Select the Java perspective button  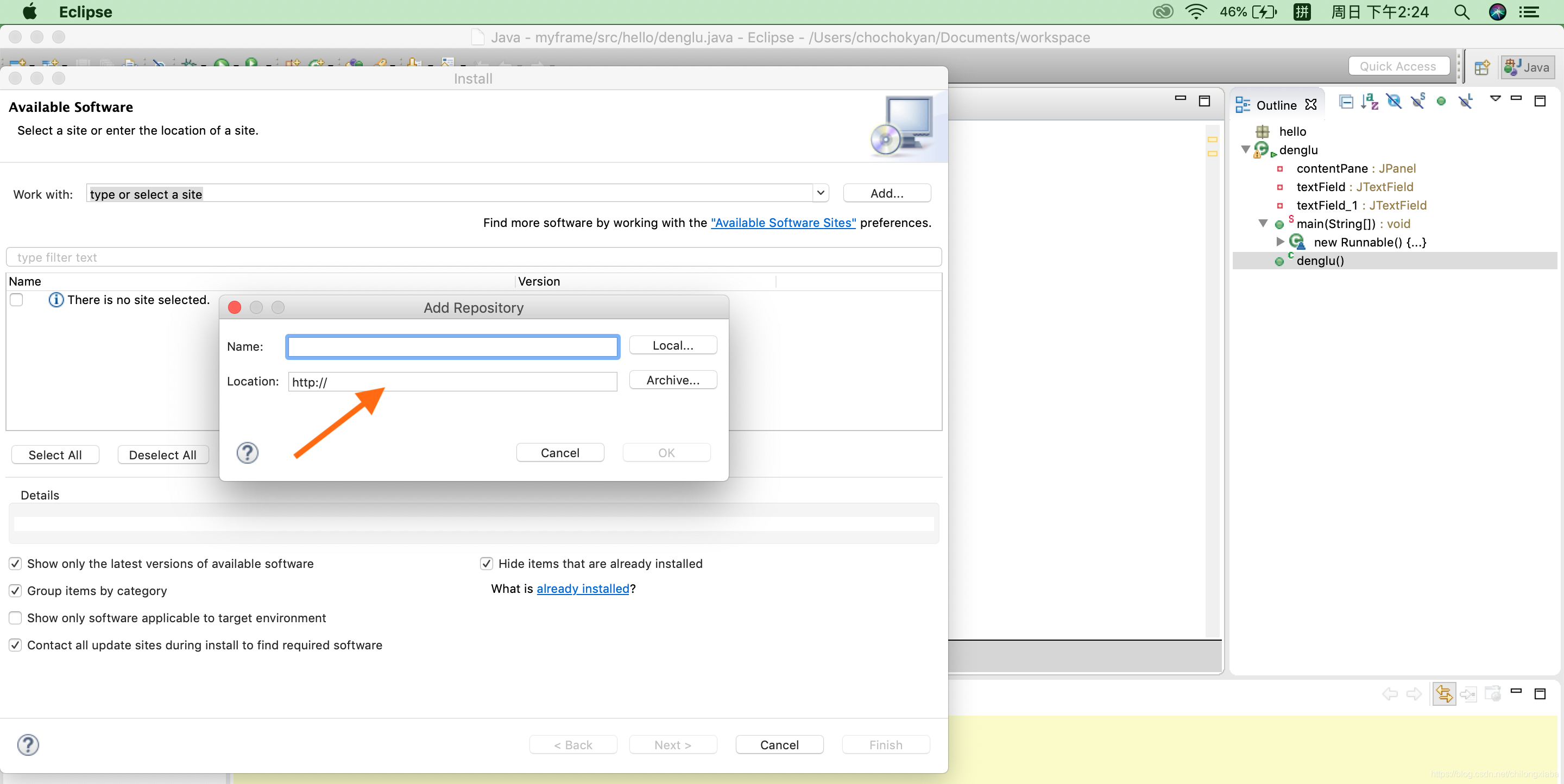click(1527, 67)
